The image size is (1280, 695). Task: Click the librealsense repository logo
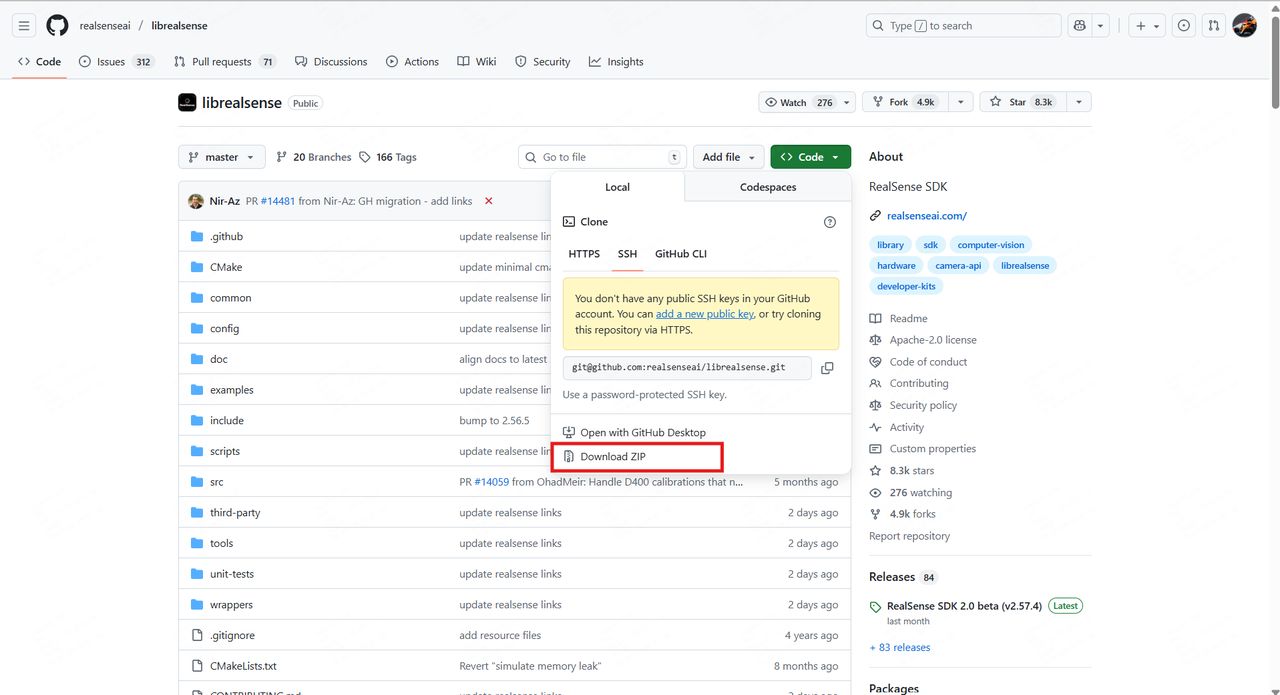click(187, 102)
